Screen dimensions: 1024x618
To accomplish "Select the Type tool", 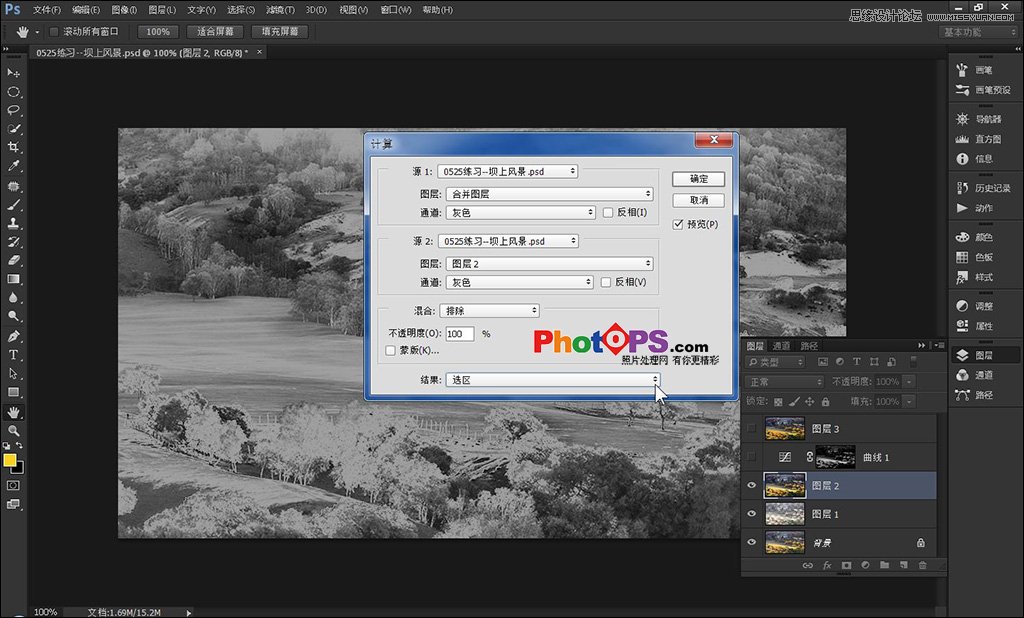I will coord(14,355).
